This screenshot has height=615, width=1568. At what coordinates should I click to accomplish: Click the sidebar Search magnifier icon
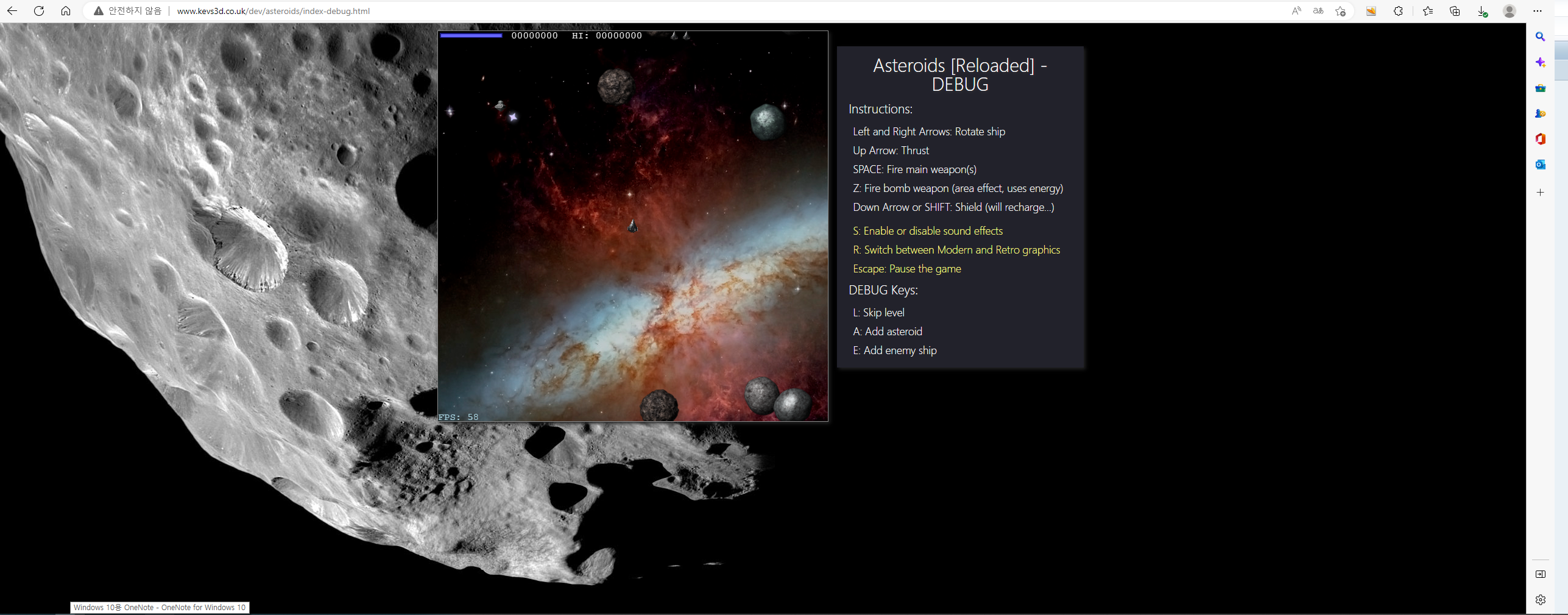[x=1540, y=37]
